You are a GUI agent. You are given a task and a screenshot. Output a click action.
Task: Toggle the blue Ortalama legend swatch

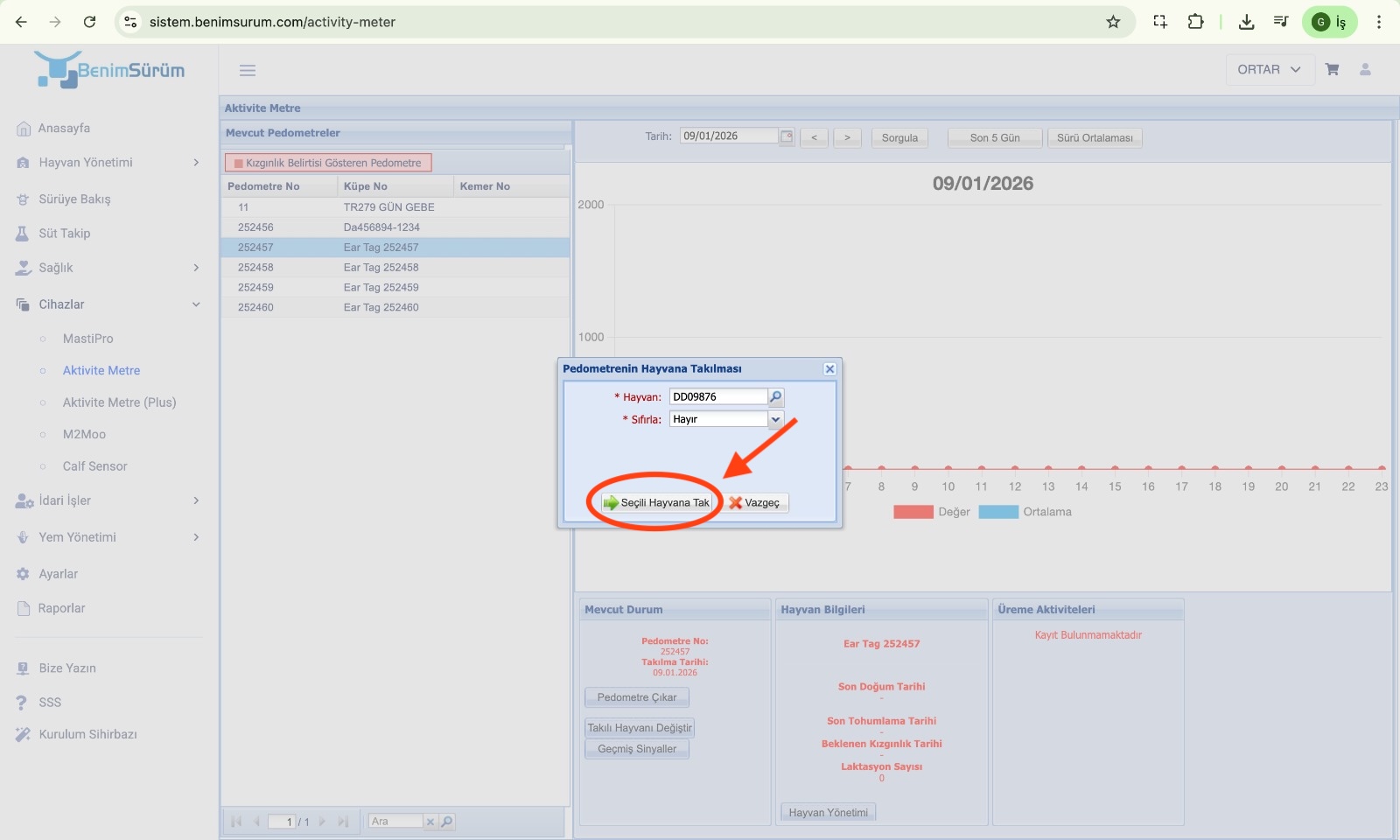(x=998, y=512)
